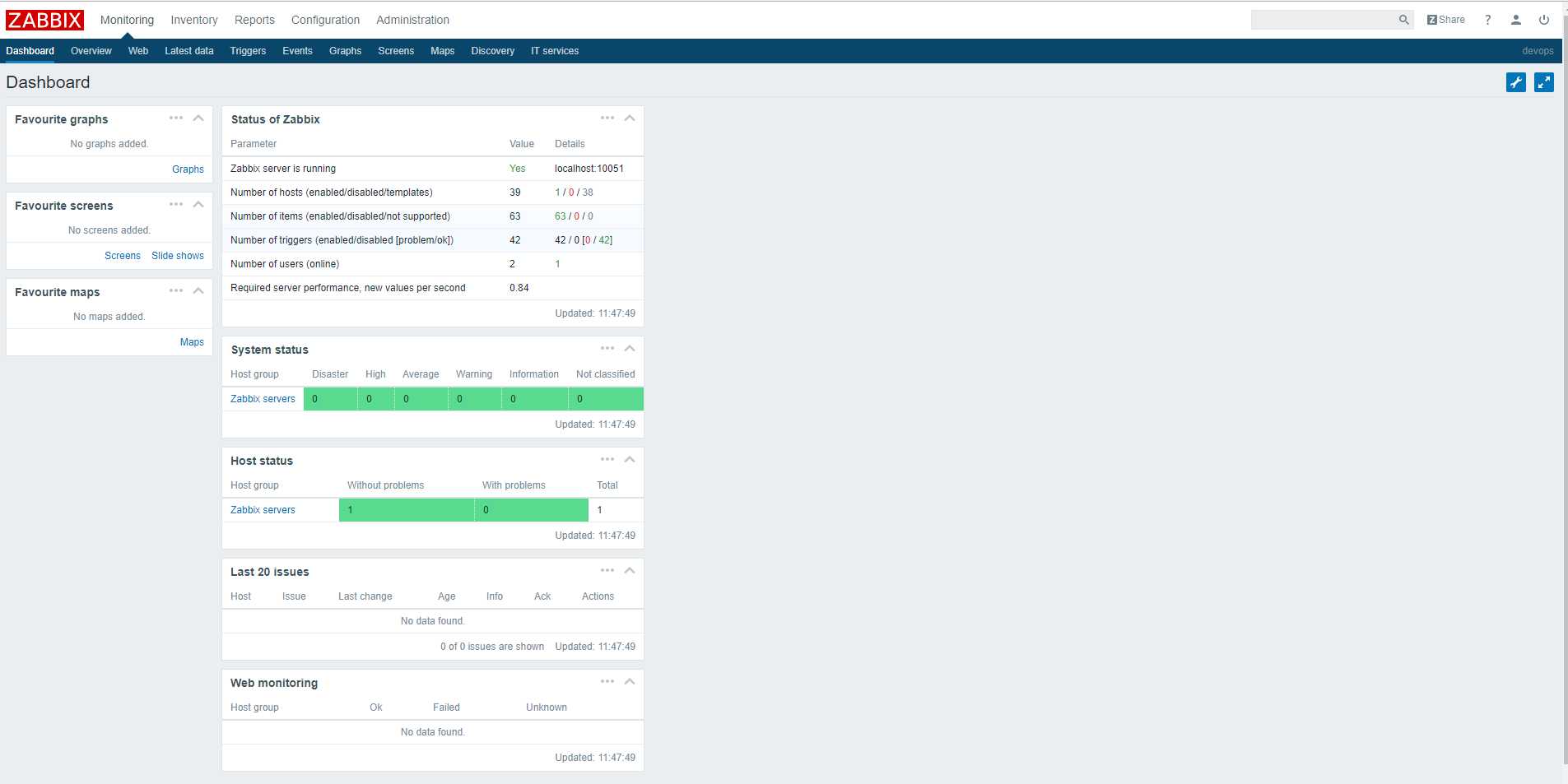
Task: Open the Inventory main menu
Action: [x=194, y=20]
